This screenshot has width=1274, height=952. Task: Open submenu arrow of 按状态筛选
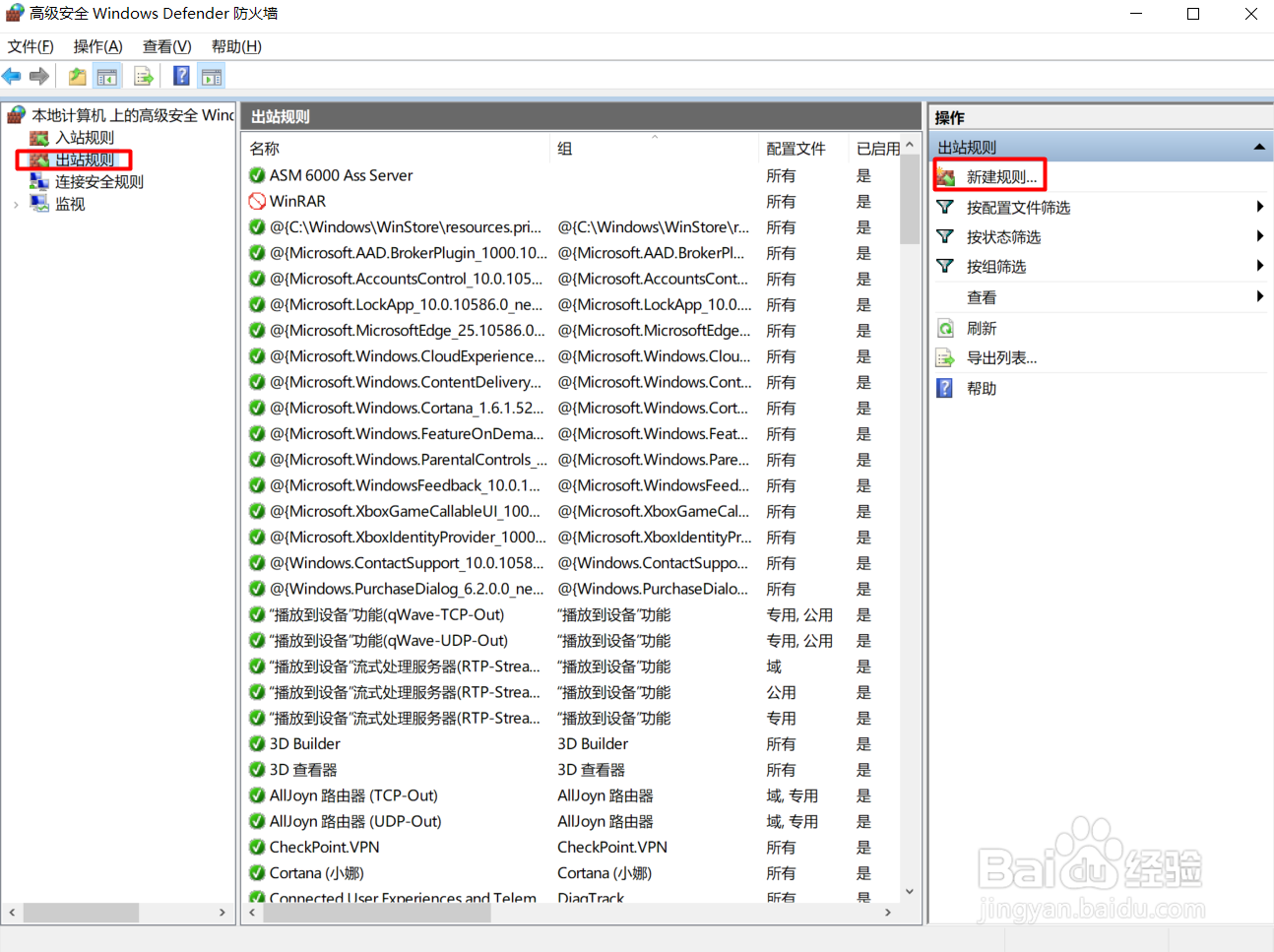1260,236
